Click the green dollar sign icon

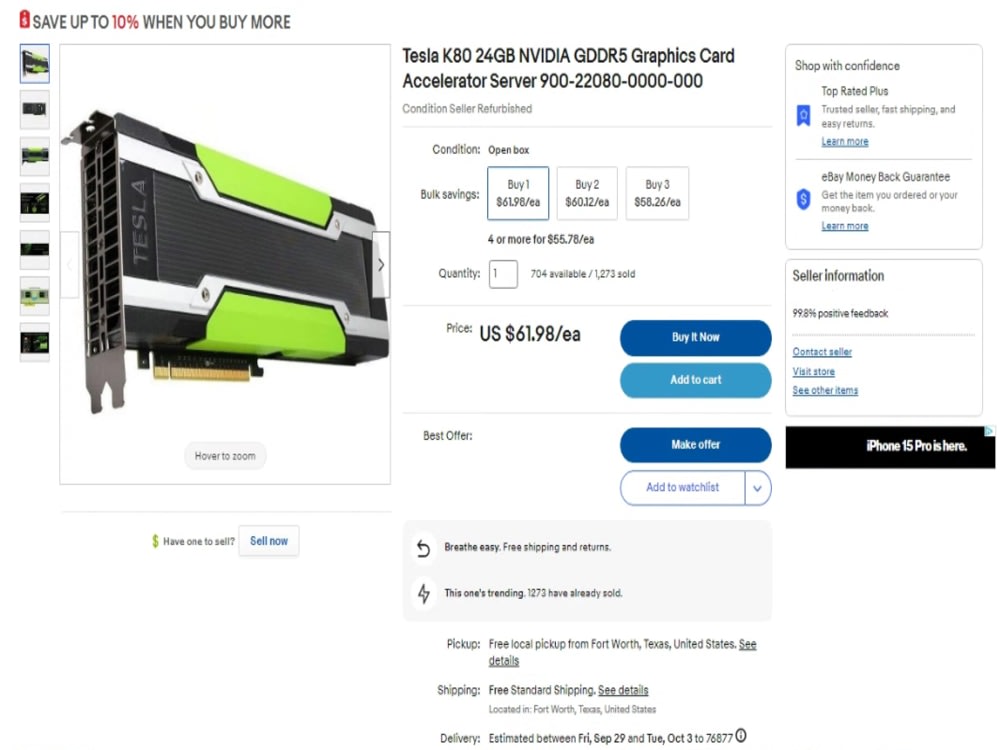point(155,541)
